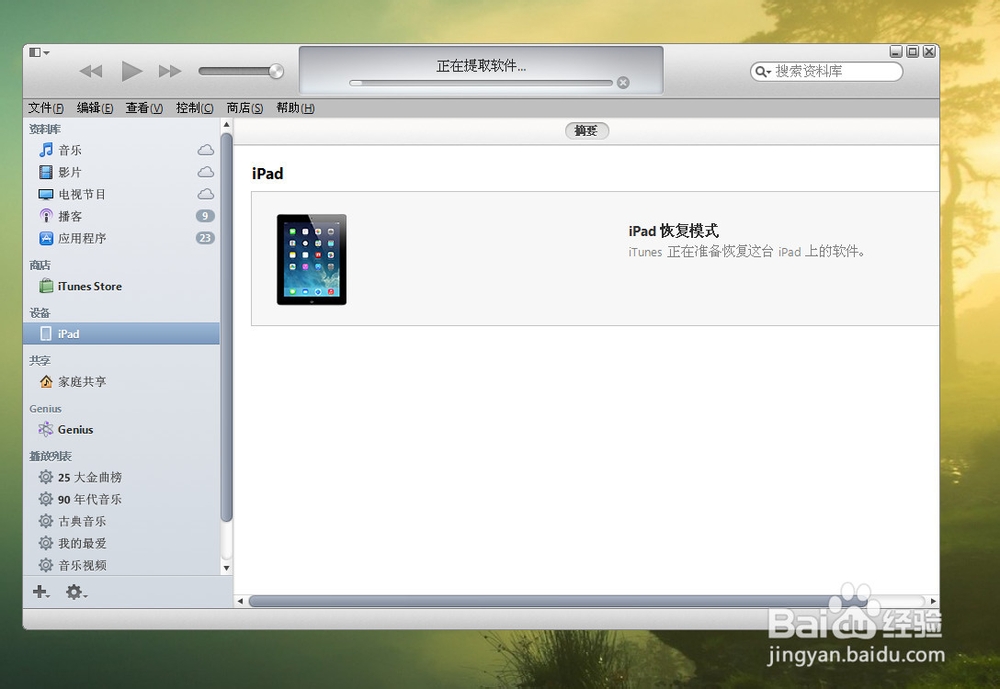Screen dimensions: 1000x689
Task: Open the 查看(V) menu
Action: 144,108
